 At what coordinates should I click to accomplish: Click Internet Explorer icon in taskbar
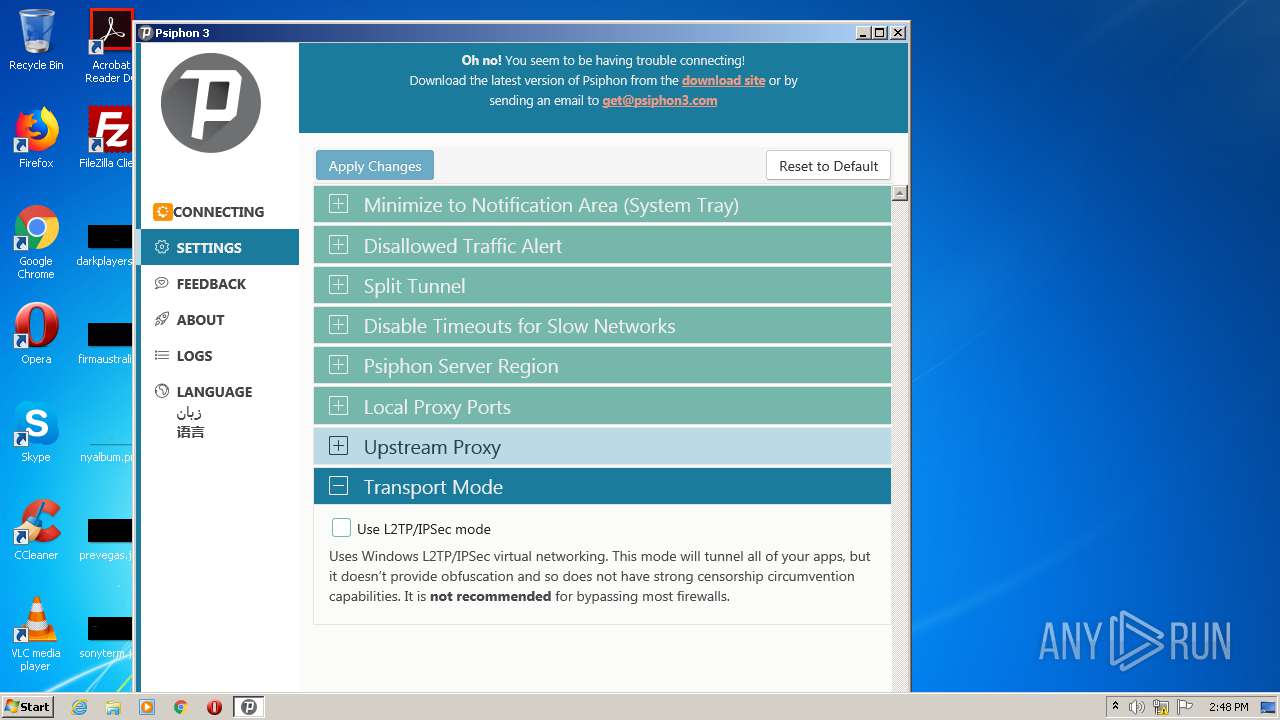[79, 707]
